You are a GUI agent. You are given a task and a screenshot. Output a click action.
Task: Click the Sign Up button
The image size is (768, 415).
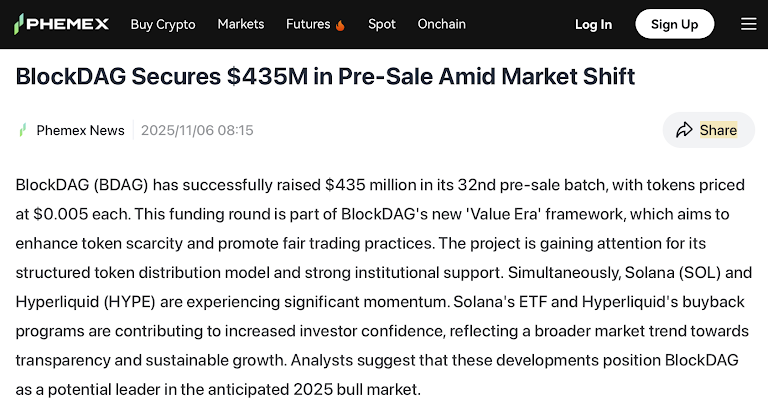click(674, 24)
